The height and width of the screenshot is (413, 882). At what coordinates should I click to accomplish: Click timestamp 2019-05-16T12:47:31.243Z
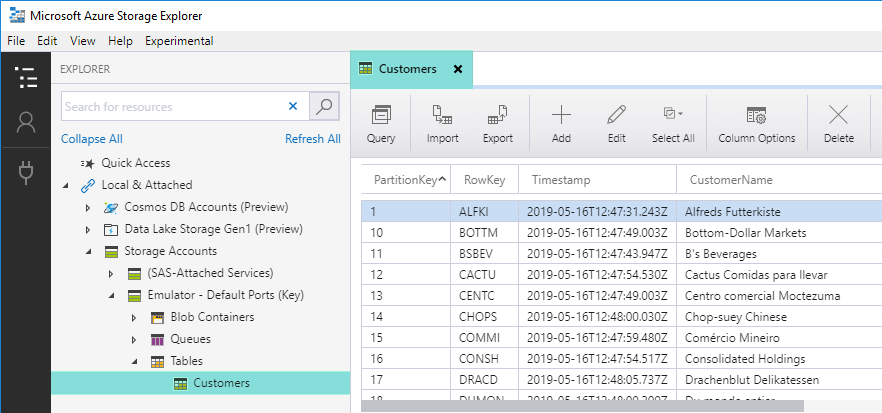[597, 212]
